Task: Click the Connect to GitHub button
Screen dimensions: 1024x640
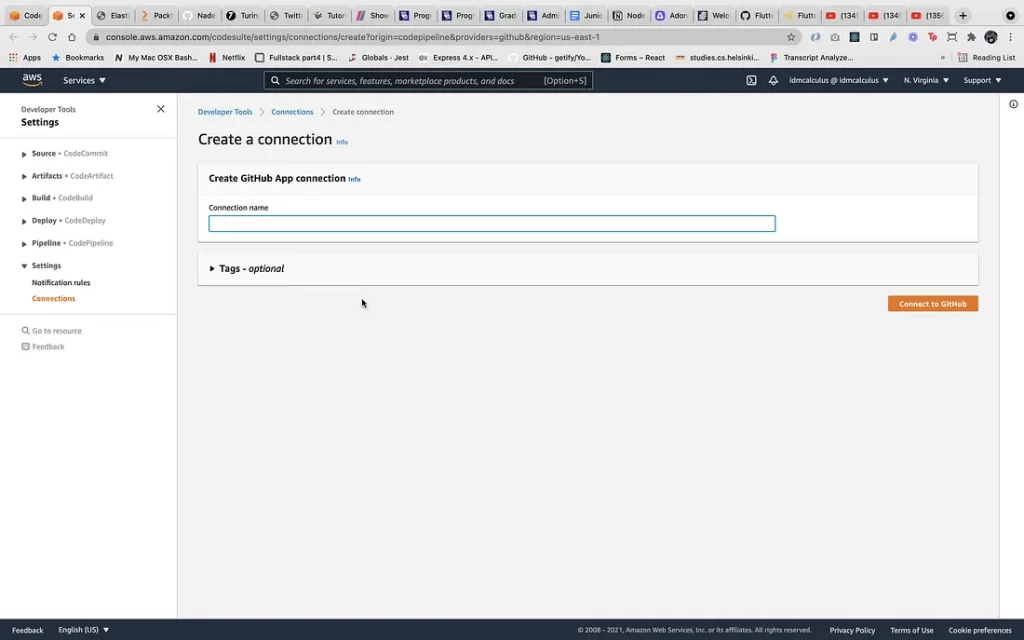Action: click(x=932, y=304)
